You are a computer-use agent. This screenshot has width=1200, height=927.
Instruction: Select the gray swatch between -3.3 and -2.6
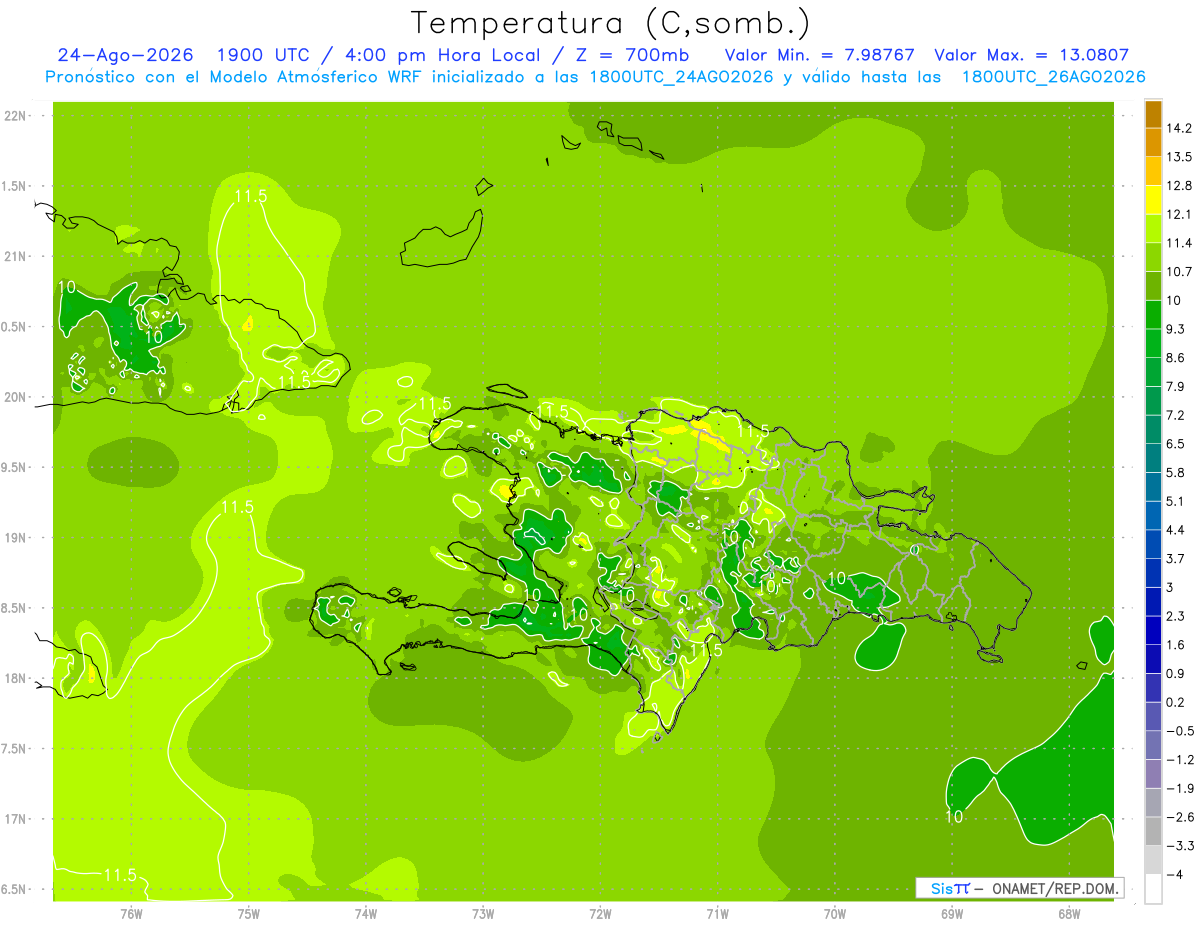[x=1153, y=831]
